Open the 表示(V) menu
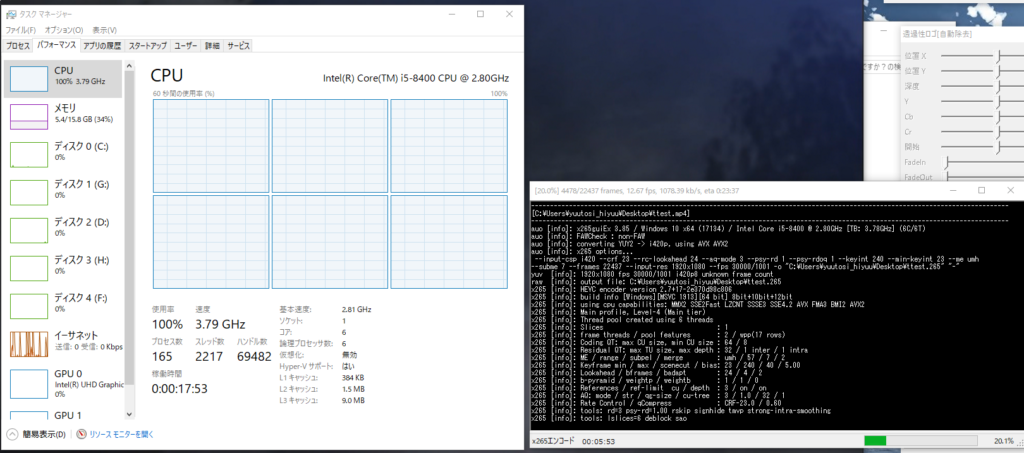This screenshot has height=453, width=1024. point(104,30)
